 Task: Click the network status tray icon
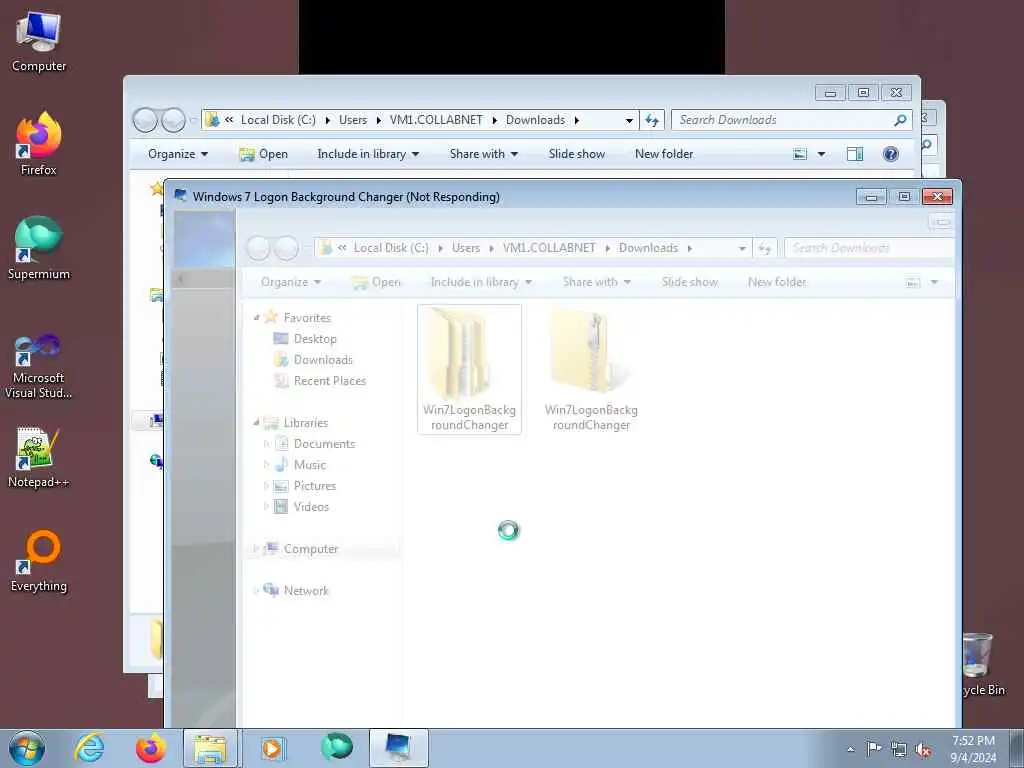point(899,750)
